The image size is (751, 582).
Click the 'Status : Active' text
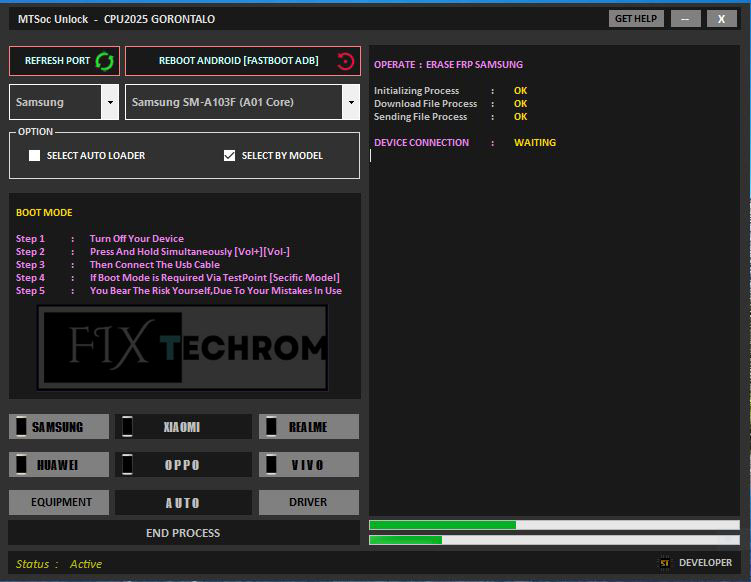tap(59, 564)
